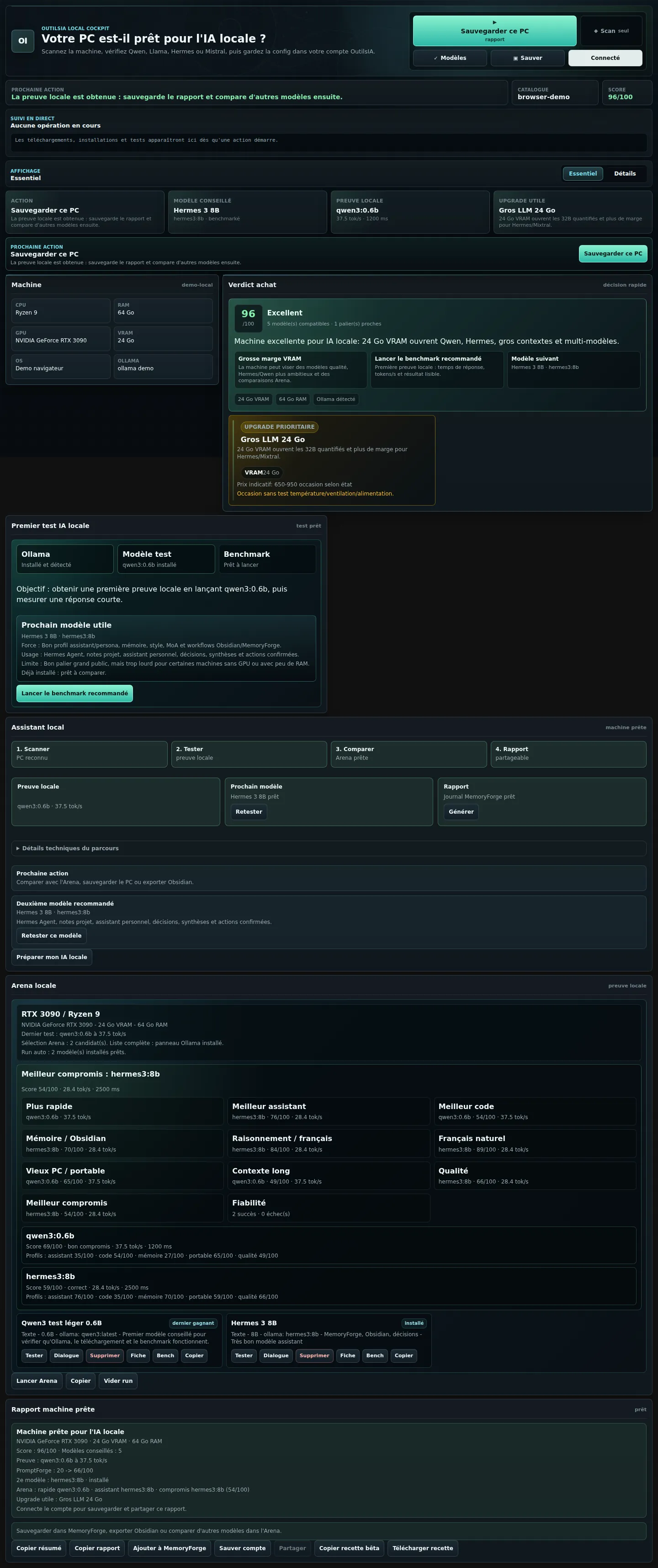Open Dialogue on the Qwen3 test léger card
The height and width of the screenshot is (1568, 658).
coord(66,1355)
